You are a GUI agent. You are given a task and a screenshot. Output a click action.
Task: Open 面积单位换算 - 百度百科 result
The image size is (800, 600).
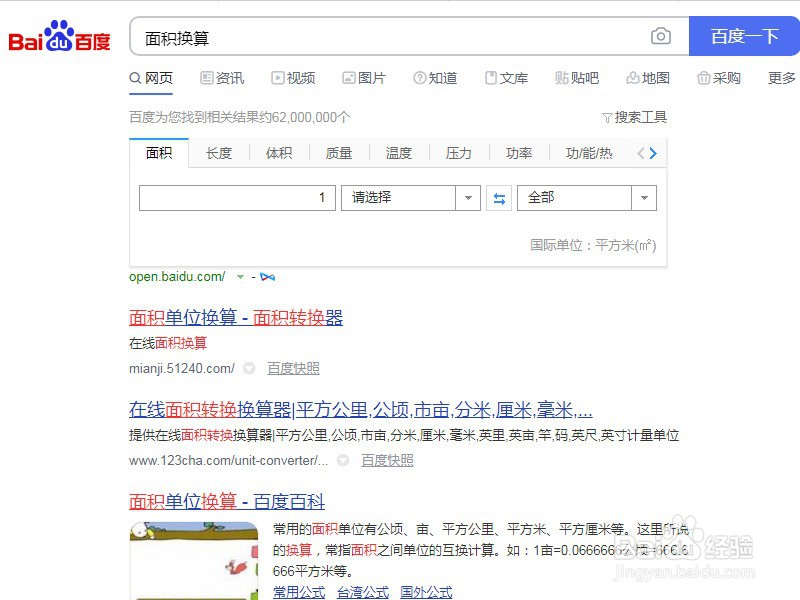pos(227,502)
